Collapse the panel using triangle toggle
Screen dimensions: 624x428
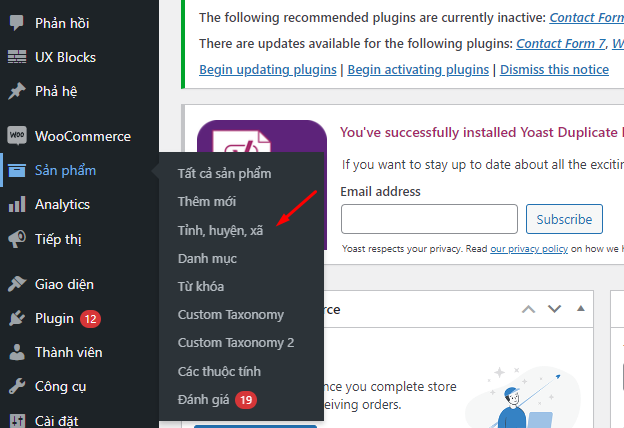580,310
